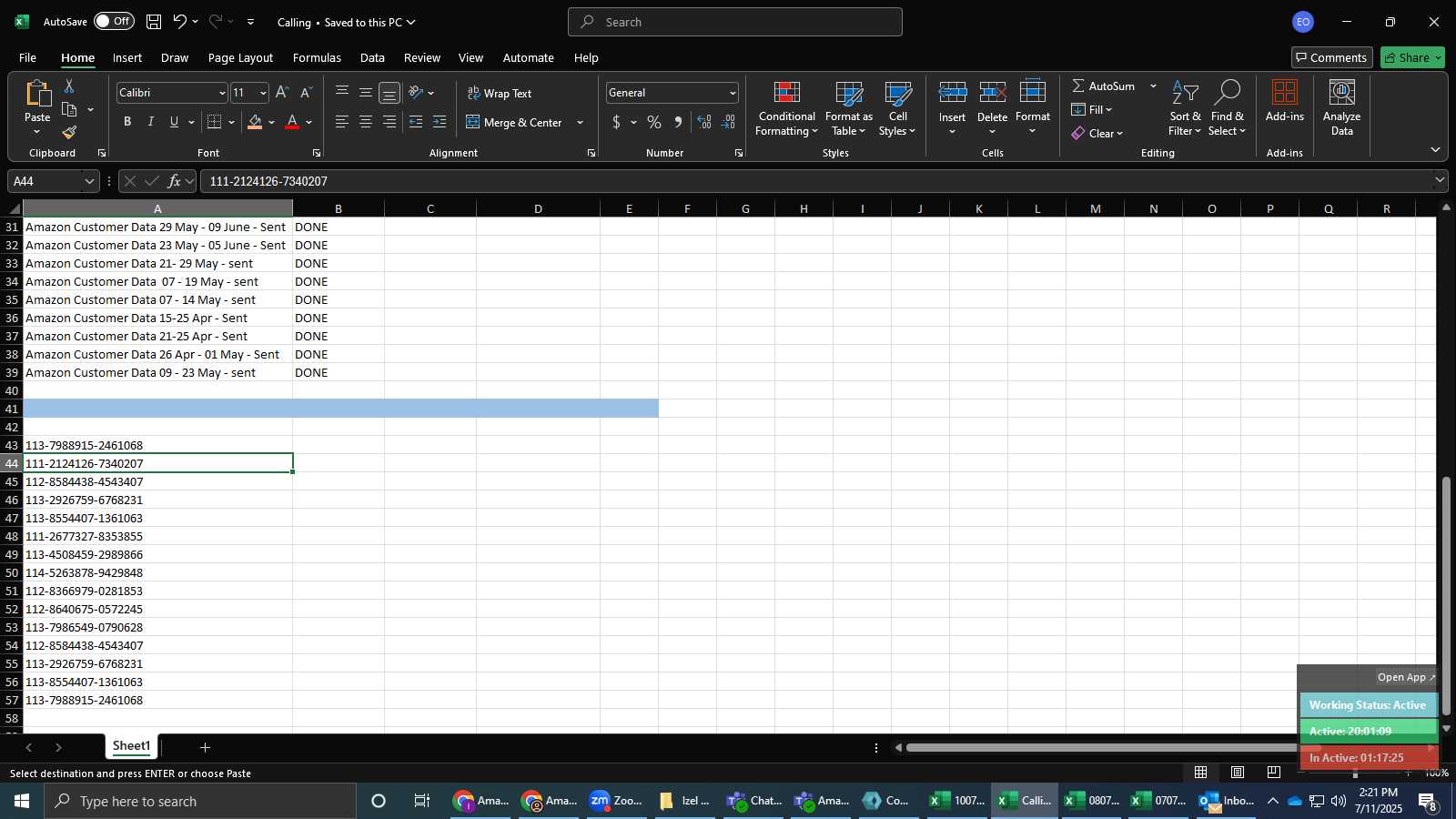
Task: Align cell text to center horizontally
Action: coord(366,122)
